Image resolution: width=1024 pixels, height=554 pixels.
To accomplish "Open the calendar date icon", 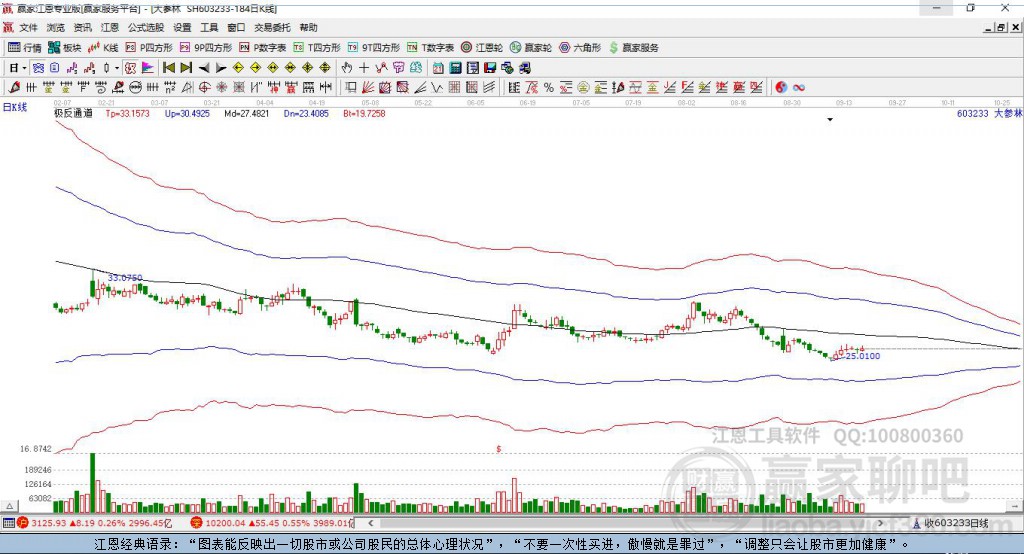I will [x=438, y=68].
